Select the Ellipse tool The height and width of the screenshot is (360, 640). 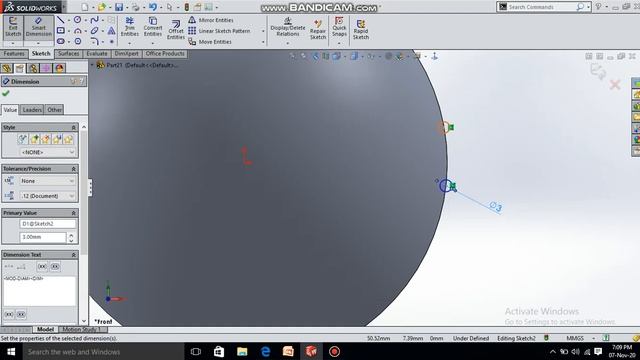(x=94, y=31)
